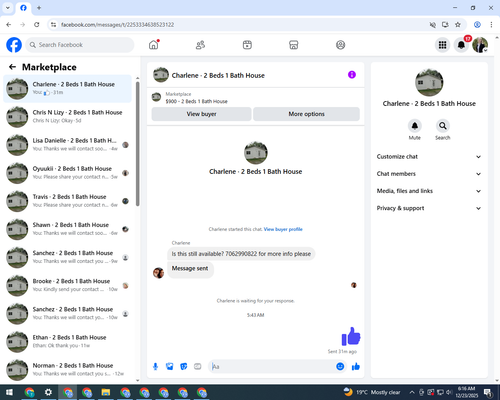Image resolution: width=500 pixels, height=400 pixels.
Task: Attach a photo using the image icon
Action: tap(170, 367)
